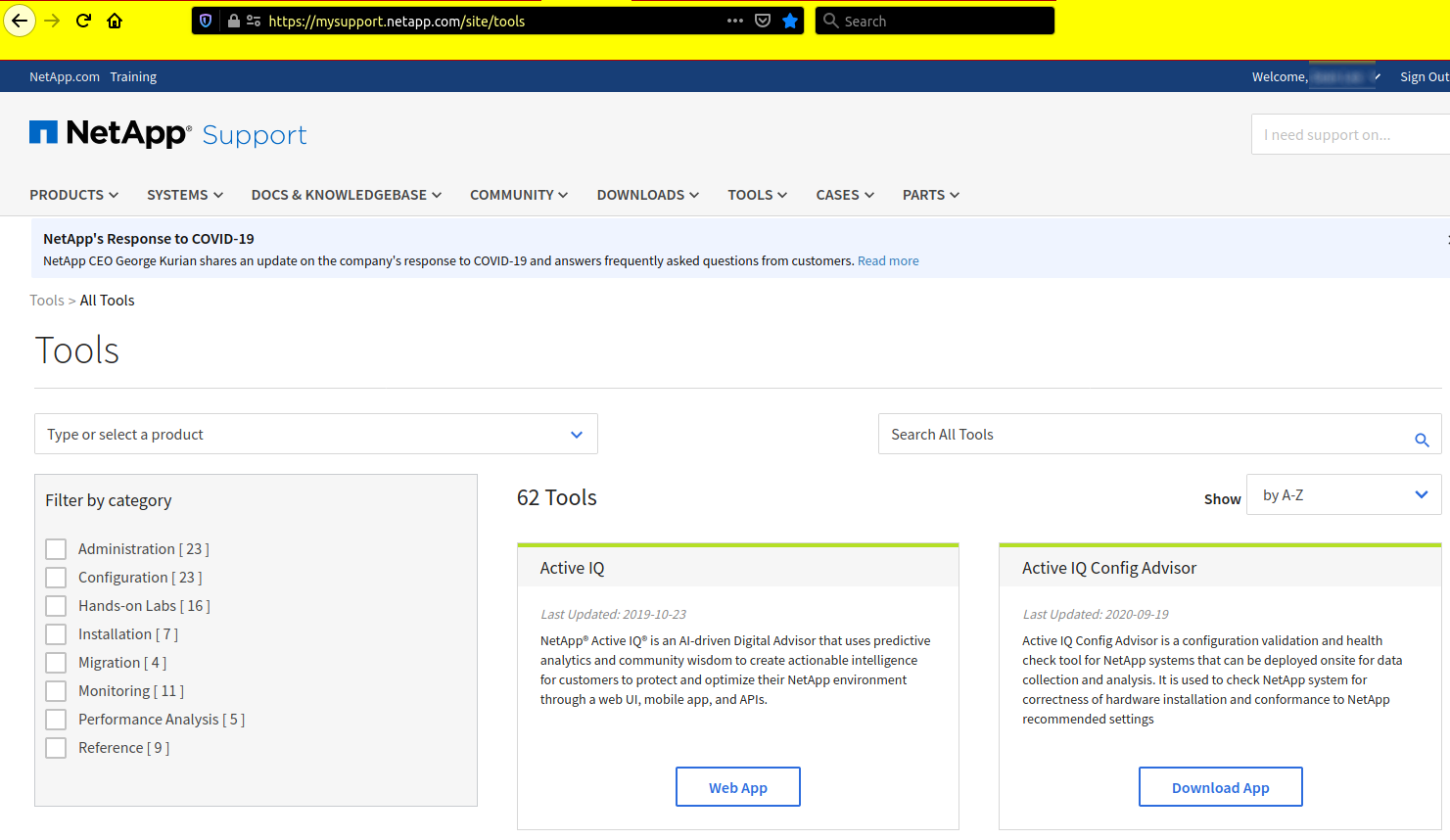This screenshot has width=1450, height=840.
Task: Click the blue bookmark star icon
Action: [790, 21]
